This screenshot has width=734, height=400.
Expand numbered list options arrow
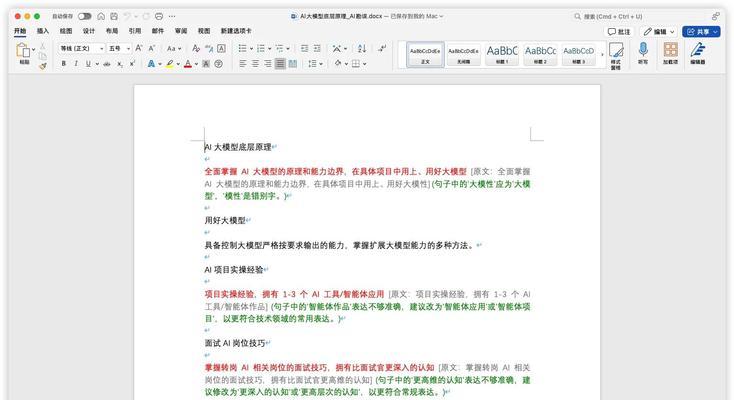(x=270, y=49)
